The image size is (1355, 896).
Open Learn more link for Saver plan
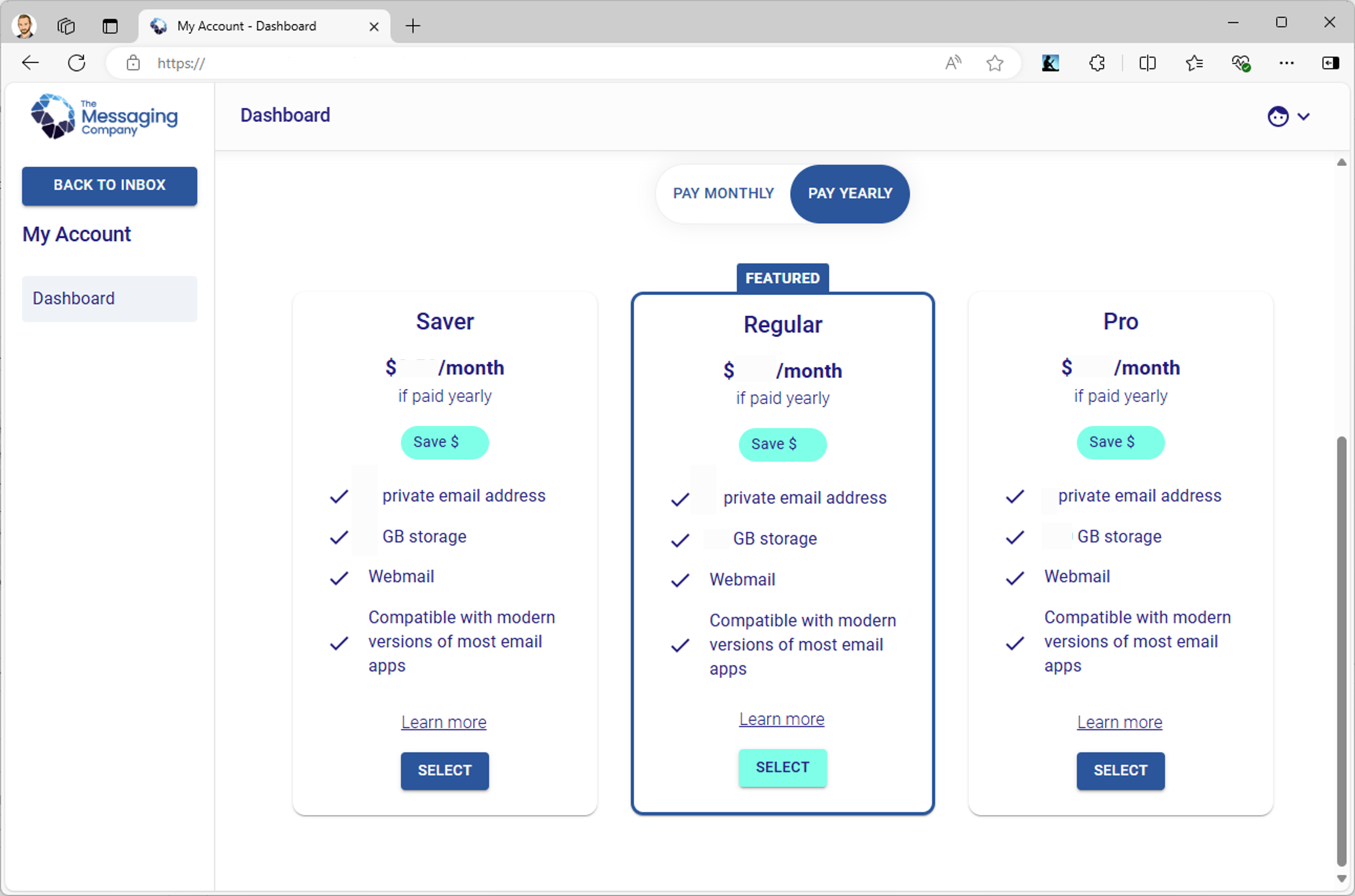click(x=444, y=722)
